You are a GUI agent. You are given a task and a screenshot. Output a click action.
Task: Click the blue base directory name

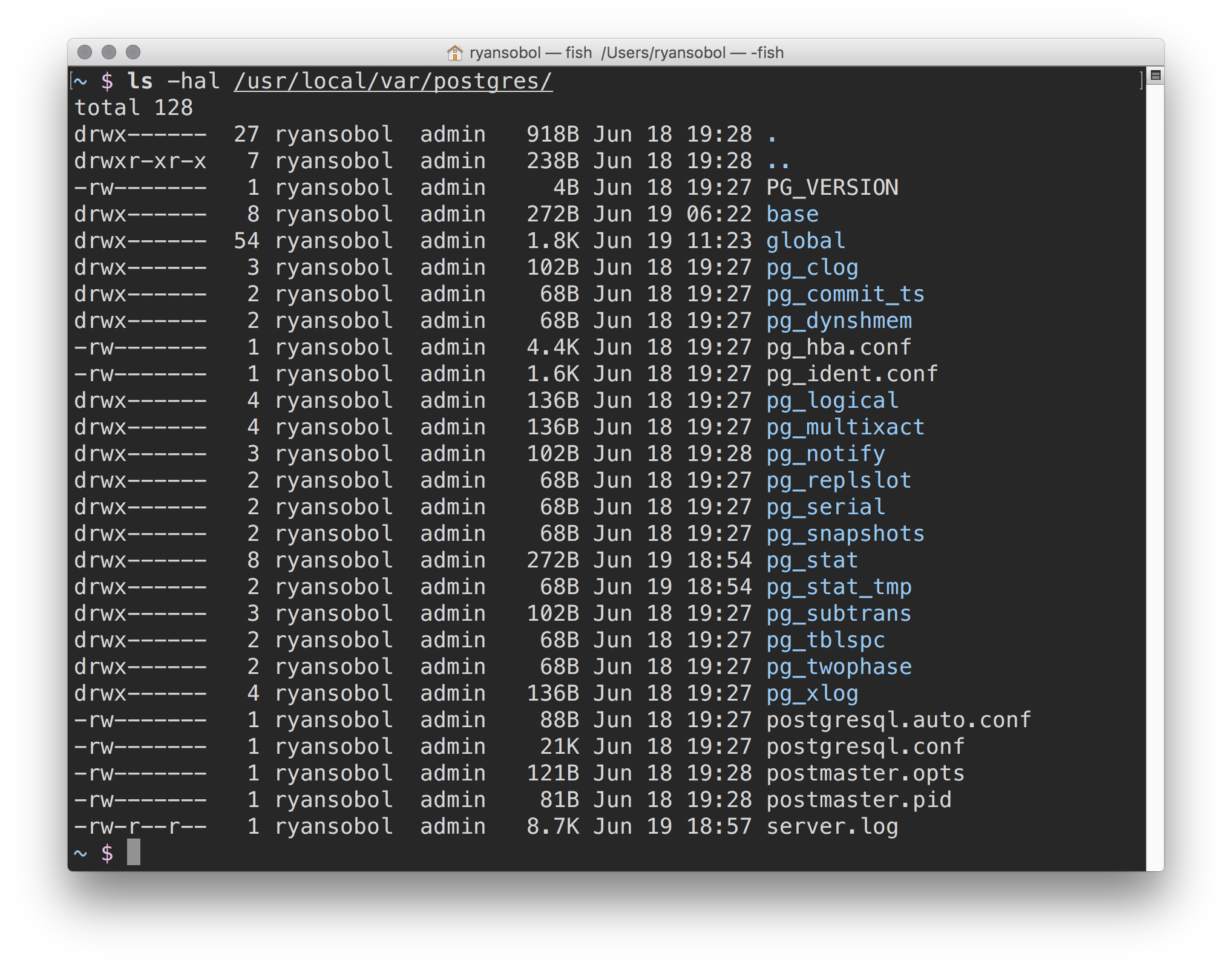click(791, 214)
